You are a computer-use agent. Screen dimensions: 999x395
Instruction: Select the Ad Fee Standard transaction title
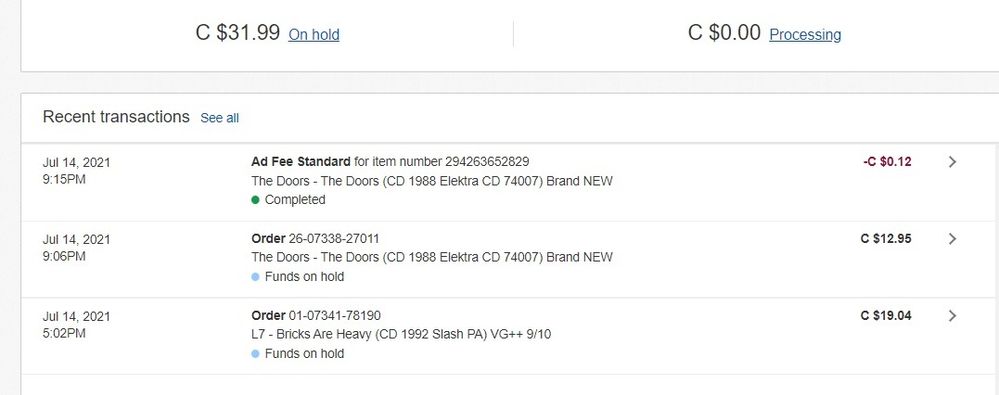[x=301, y=162]
